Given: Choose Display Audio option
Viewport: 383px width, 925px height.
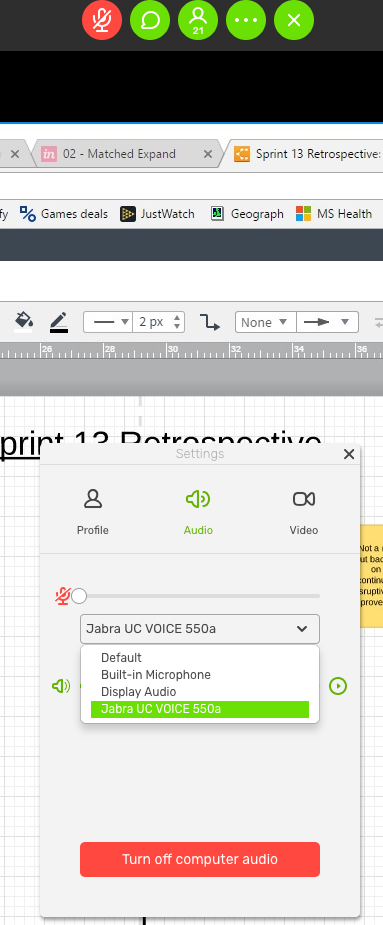Looking at the screenshot, I should click(x=200, y=692).
